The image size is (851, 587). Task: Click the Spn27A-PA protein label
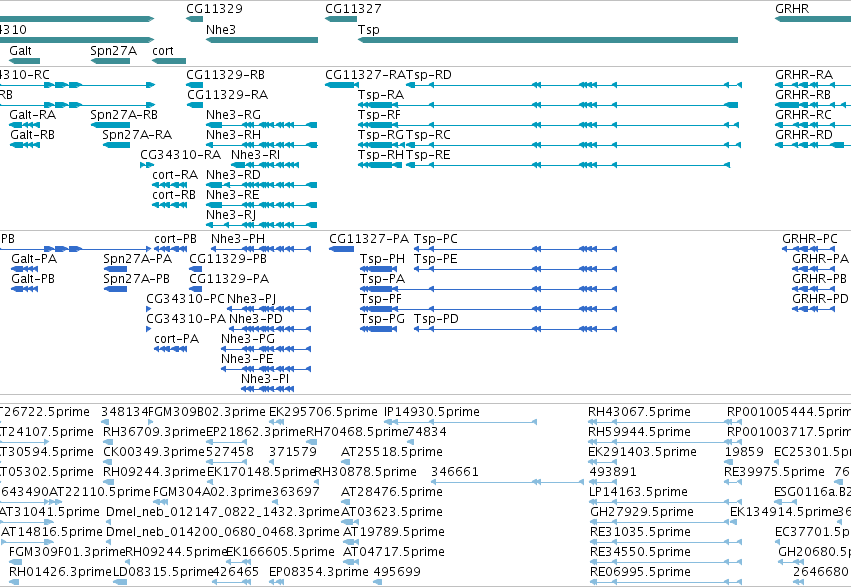pyautogui.click(x=137, y=259)
